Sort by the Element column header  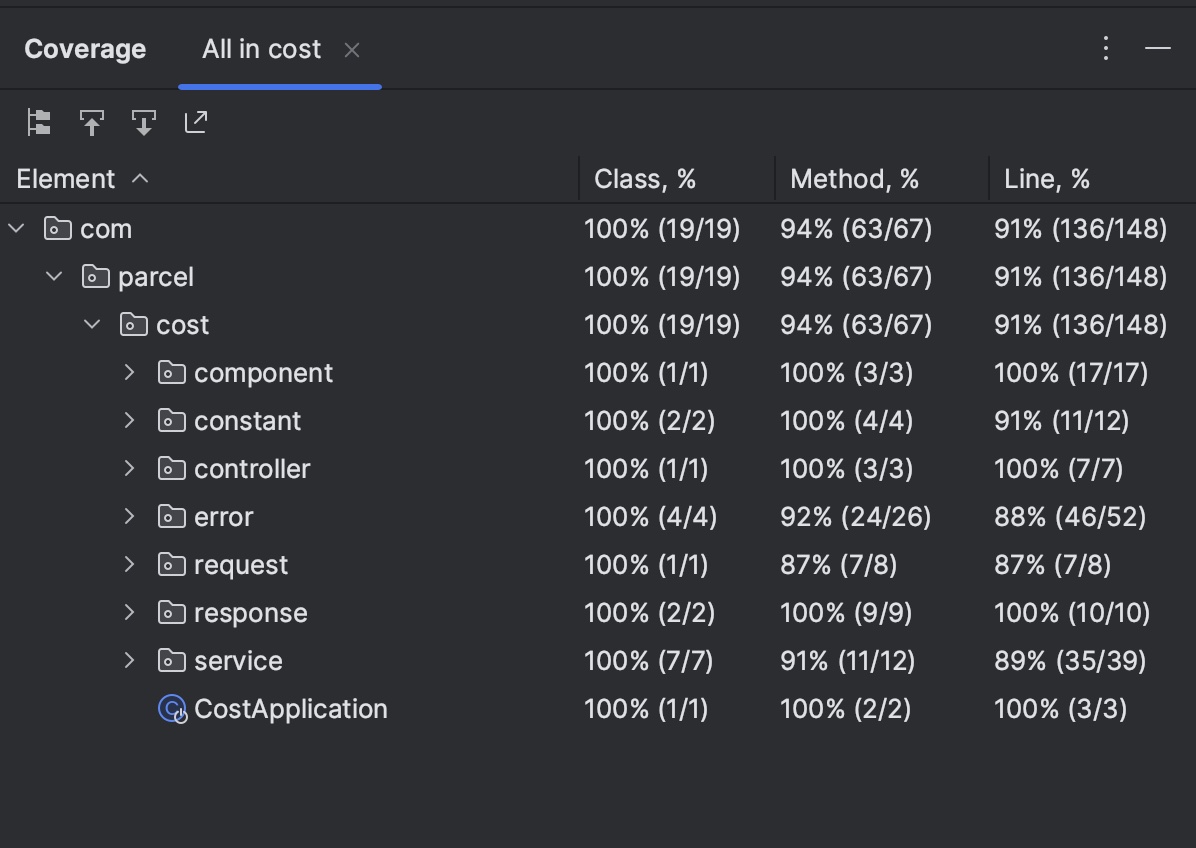click(x=66, y=179)
